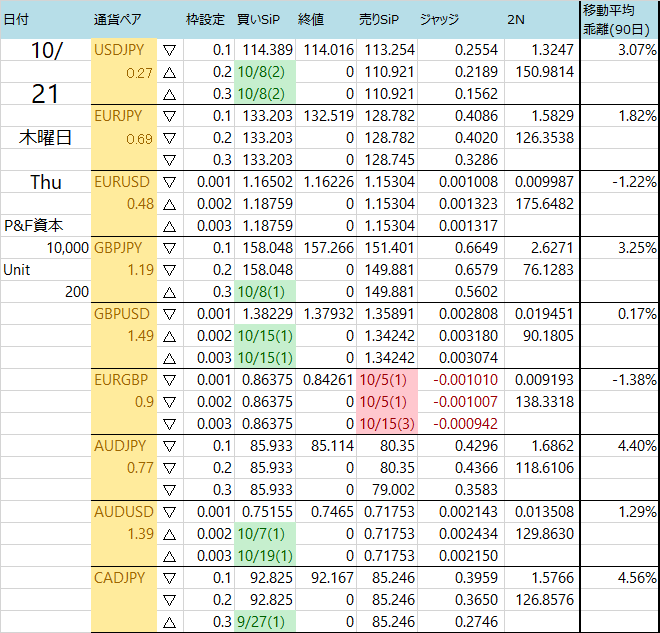Click the up triangle in AUDUSD 0.003 row
The height and width of the screenshot is (633, 660).
[x=170, y=556]
